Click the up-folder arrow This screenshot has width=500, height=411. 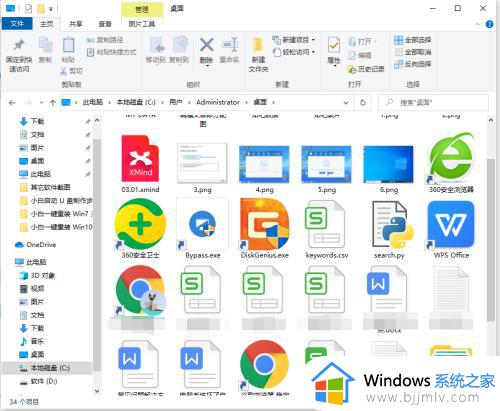coord(52,103)
